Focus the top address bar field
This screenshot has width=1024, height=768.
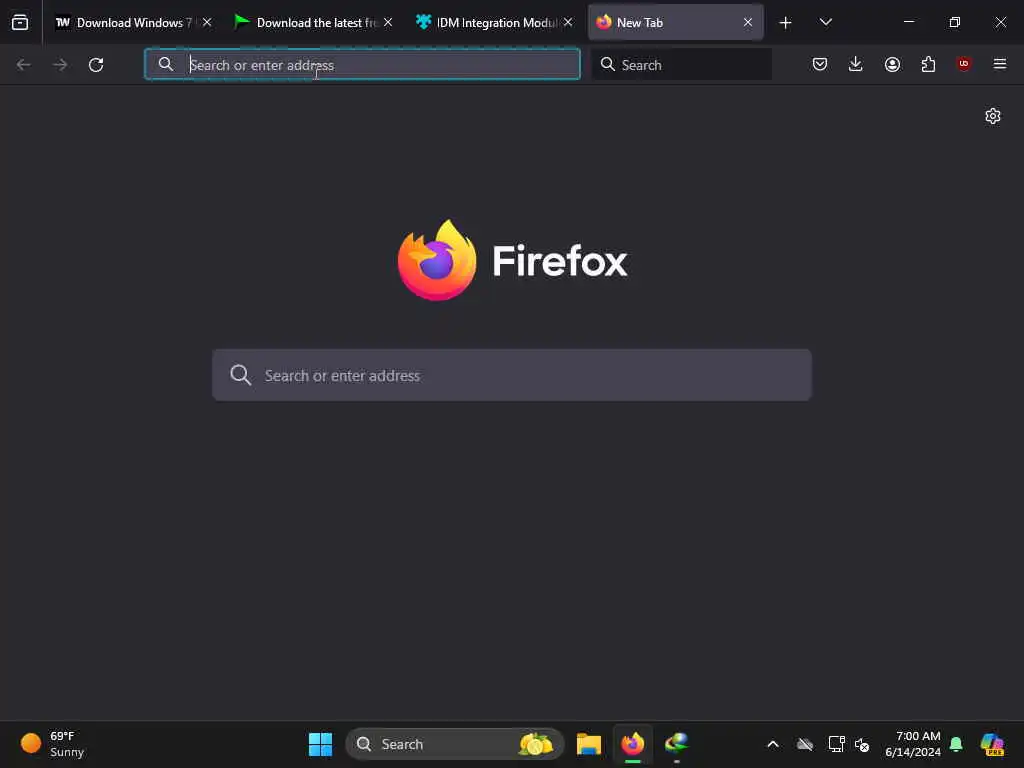(362, 64)
